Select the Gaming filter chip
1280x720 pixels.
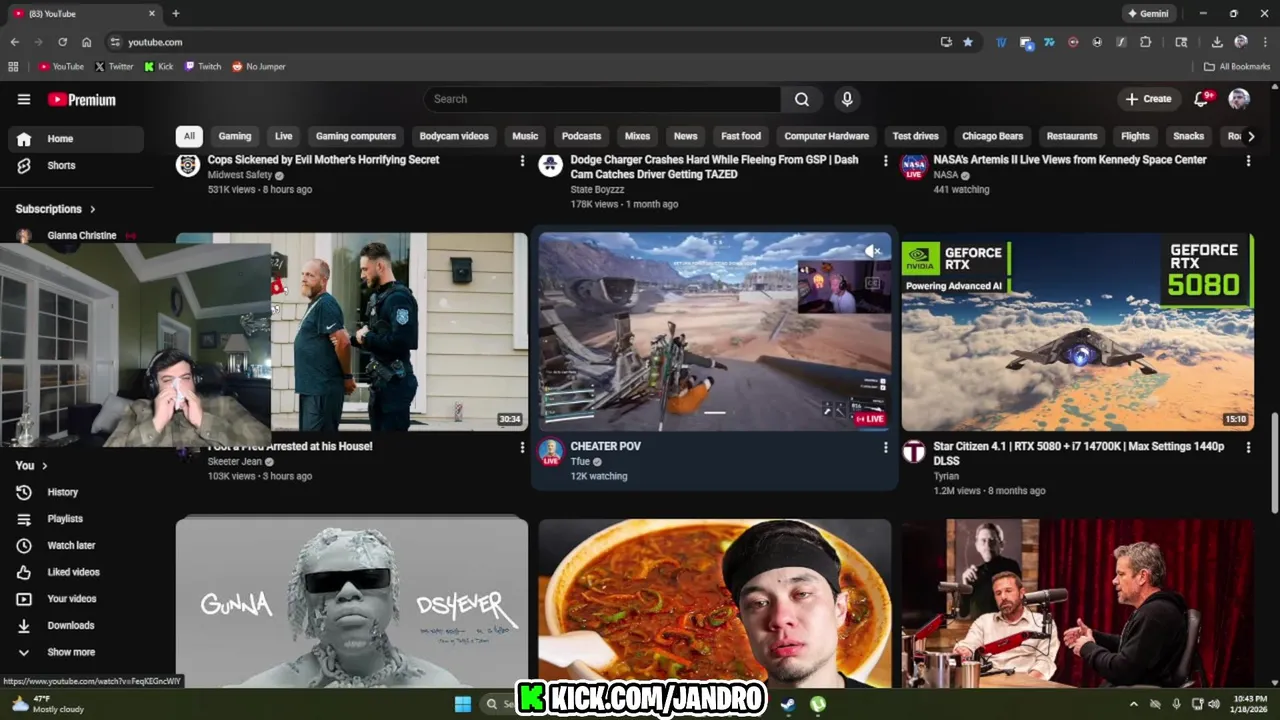pyautogui.click(x=235, y=136)
